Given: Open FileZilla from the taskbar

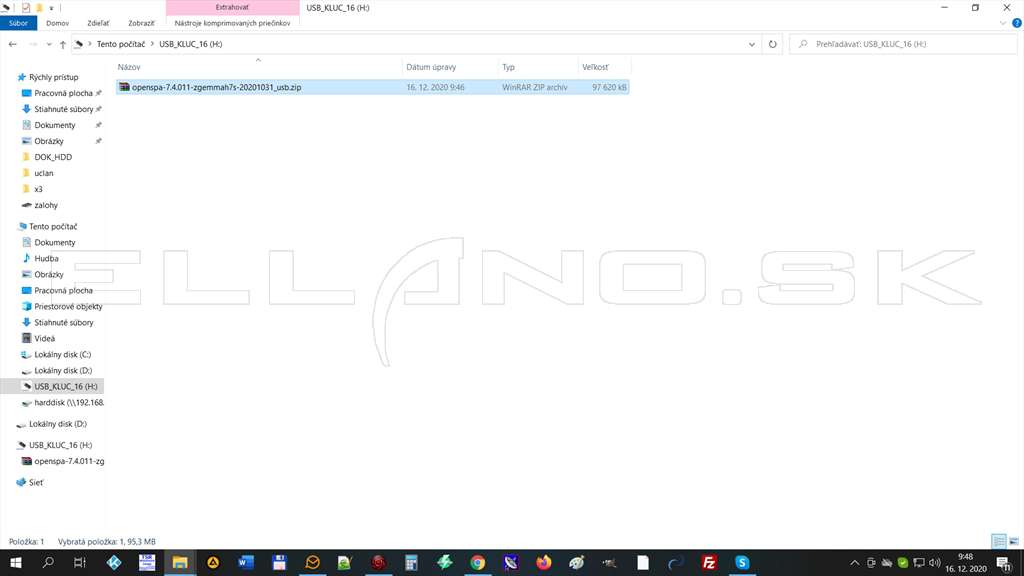Looking at the screenshot, I should [709, 562].
